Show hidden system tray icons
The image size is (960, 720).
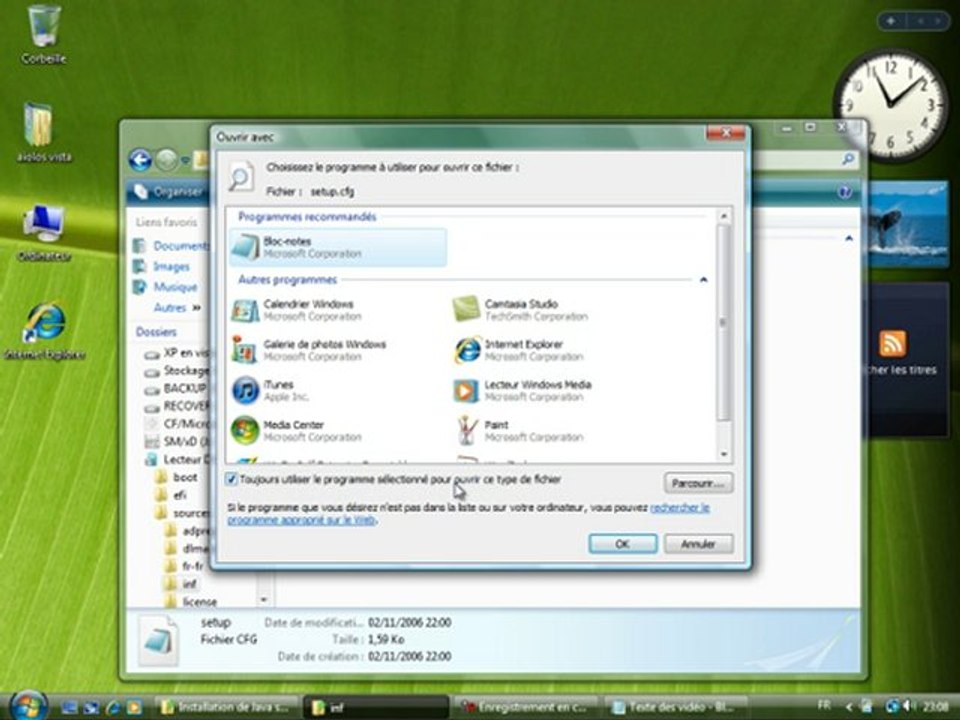(849, 707)
